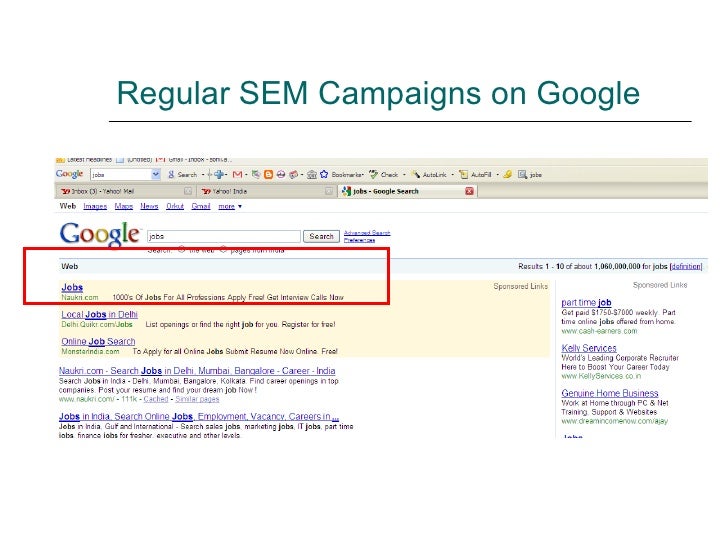Viewport: 728px width, 546px height.
Task: Click the AutoLink toolbar icon
Action: [x=416, y=175]
